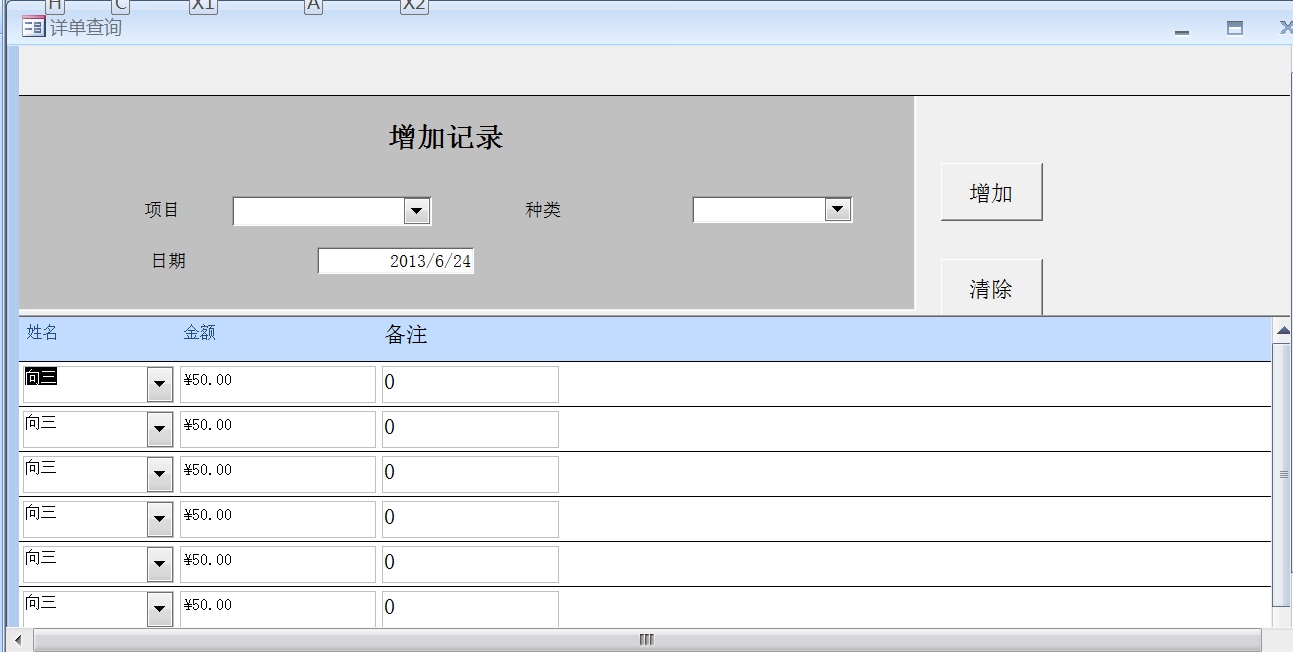Click the 增加 button

pos(991,193)
